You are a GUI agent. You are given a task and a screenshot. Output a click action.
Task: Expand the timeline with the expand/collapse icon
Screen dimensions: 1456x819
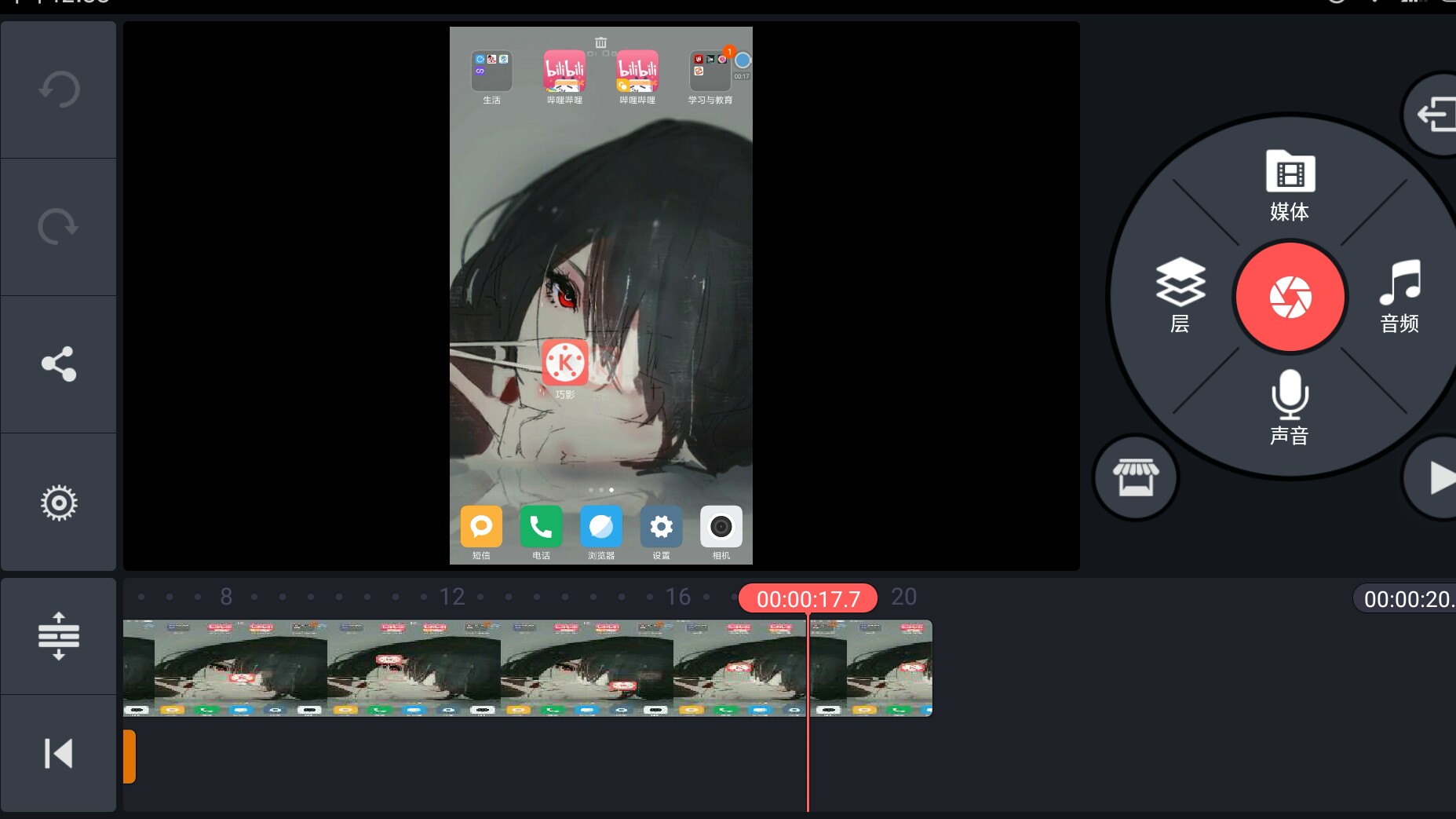click(x=59, y=636)
